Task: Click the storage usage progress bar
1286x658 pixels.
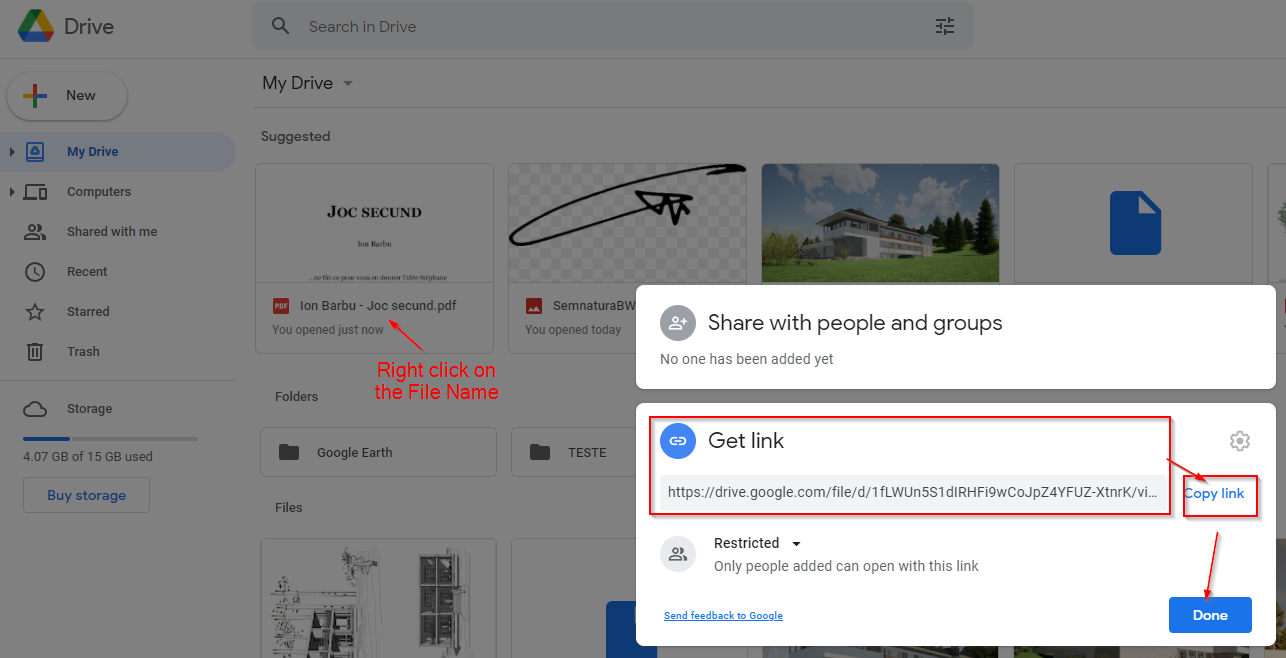Action: click(110, 438)
